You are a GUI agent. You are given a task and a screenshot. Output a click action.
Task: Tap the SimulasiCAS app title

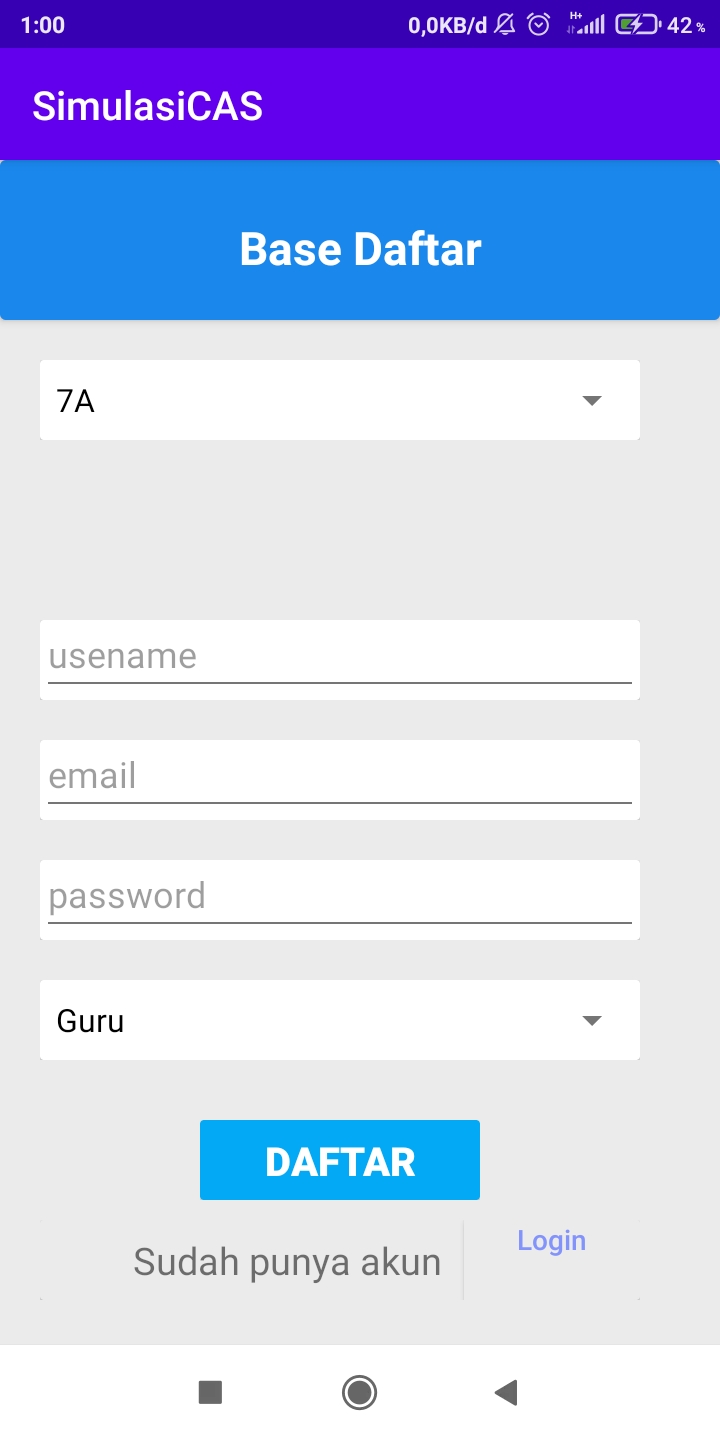[x=148, y=106]
